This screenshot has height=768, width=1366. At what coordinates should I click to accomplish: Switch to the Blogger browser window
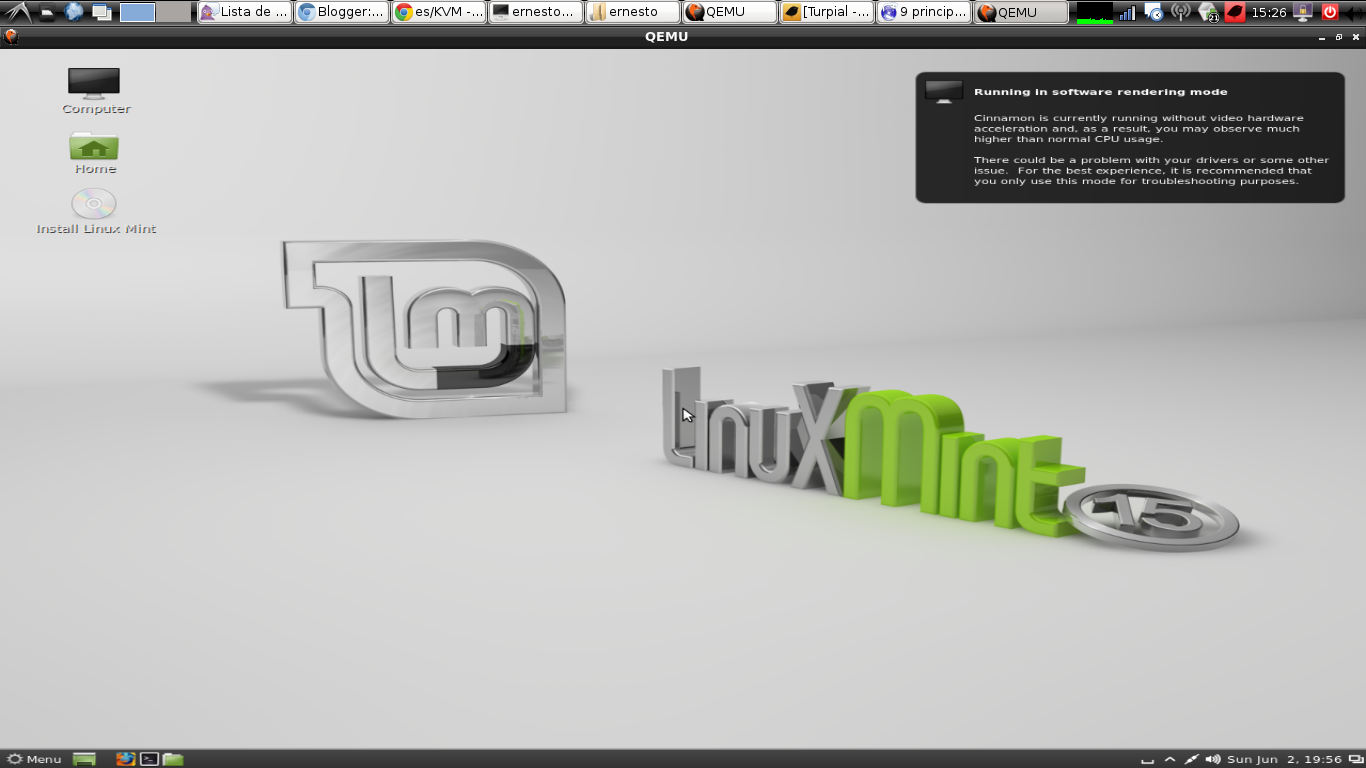coord(342,12)
